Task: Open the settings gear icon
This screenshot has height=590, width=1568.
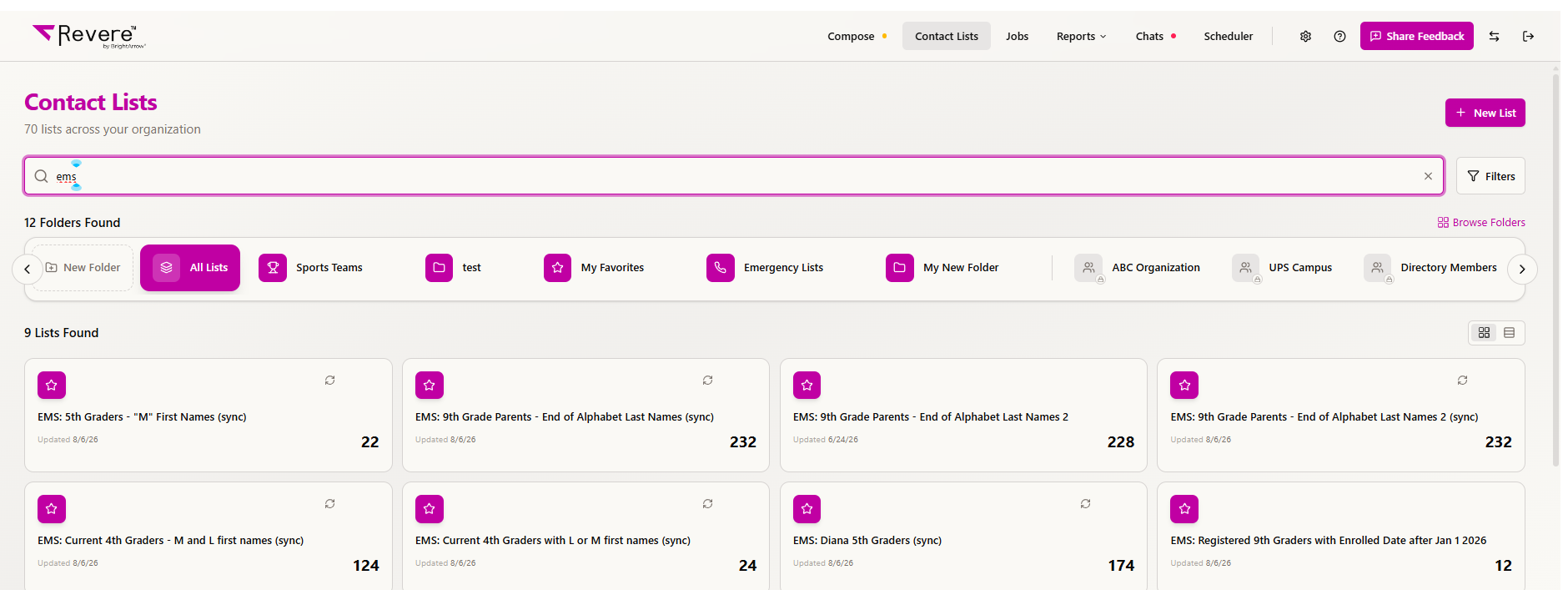Action: [1305, 36]
